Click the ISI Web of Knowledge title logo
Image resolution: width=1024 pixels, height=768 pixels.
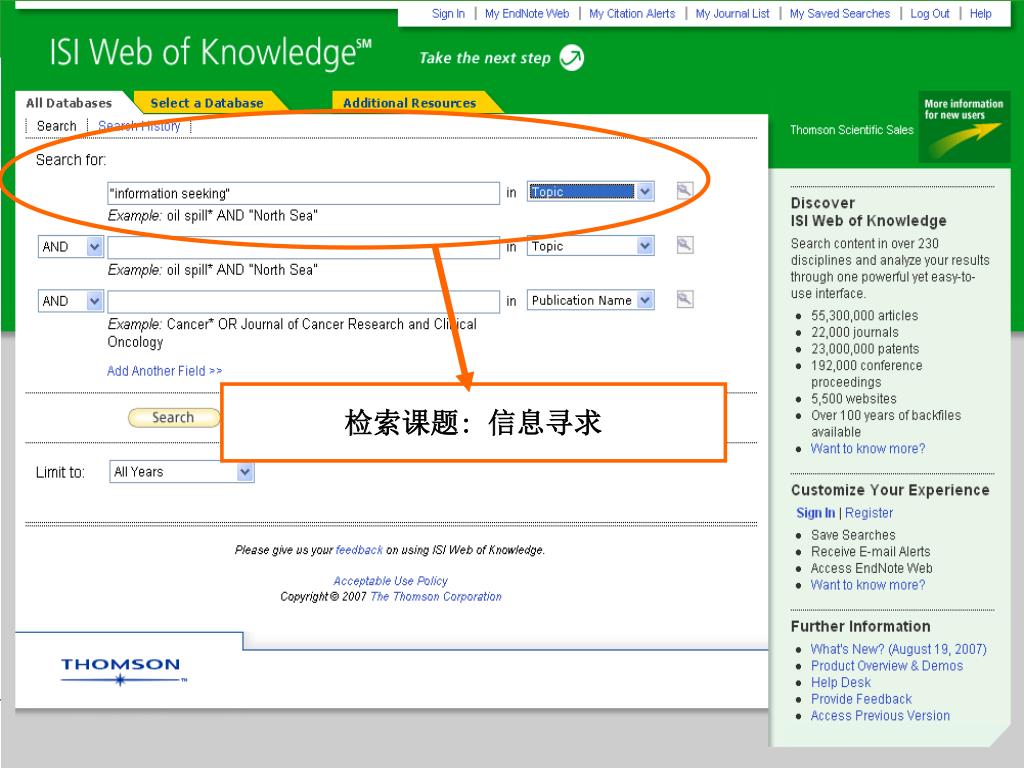click(210, 52)
